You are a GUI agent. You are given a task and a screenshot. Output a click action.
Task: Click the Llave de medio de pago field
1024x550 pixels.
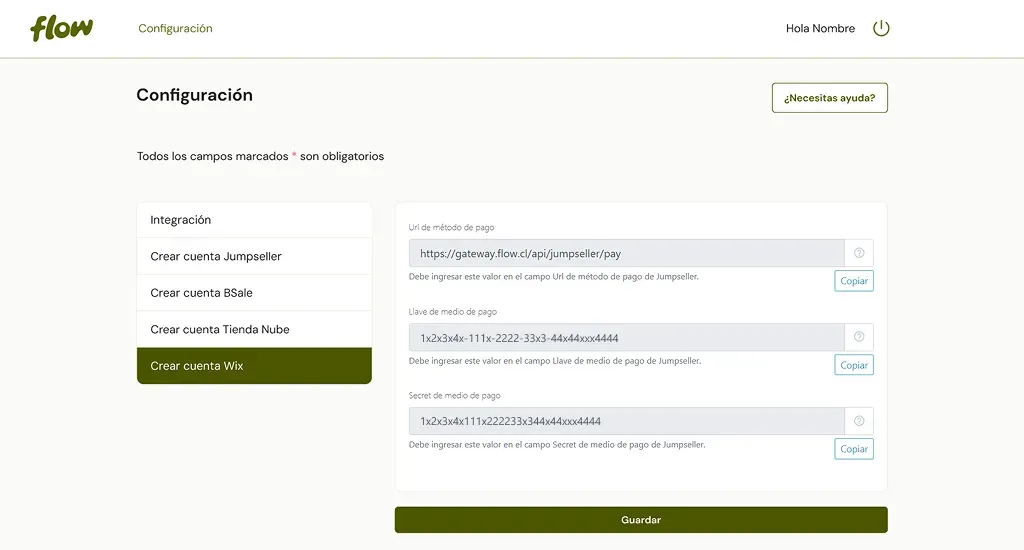(626, 337)
